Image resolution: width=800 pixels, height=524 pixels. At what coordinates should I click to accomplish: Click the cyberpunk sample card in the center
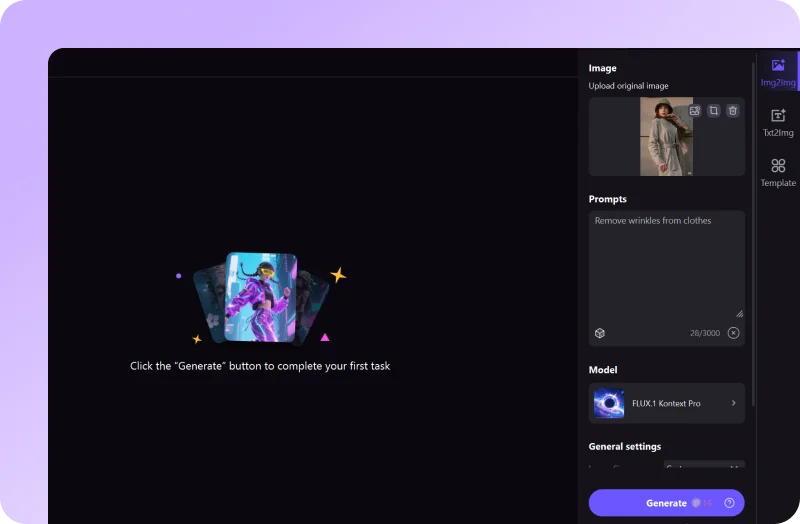coord(261,297)
